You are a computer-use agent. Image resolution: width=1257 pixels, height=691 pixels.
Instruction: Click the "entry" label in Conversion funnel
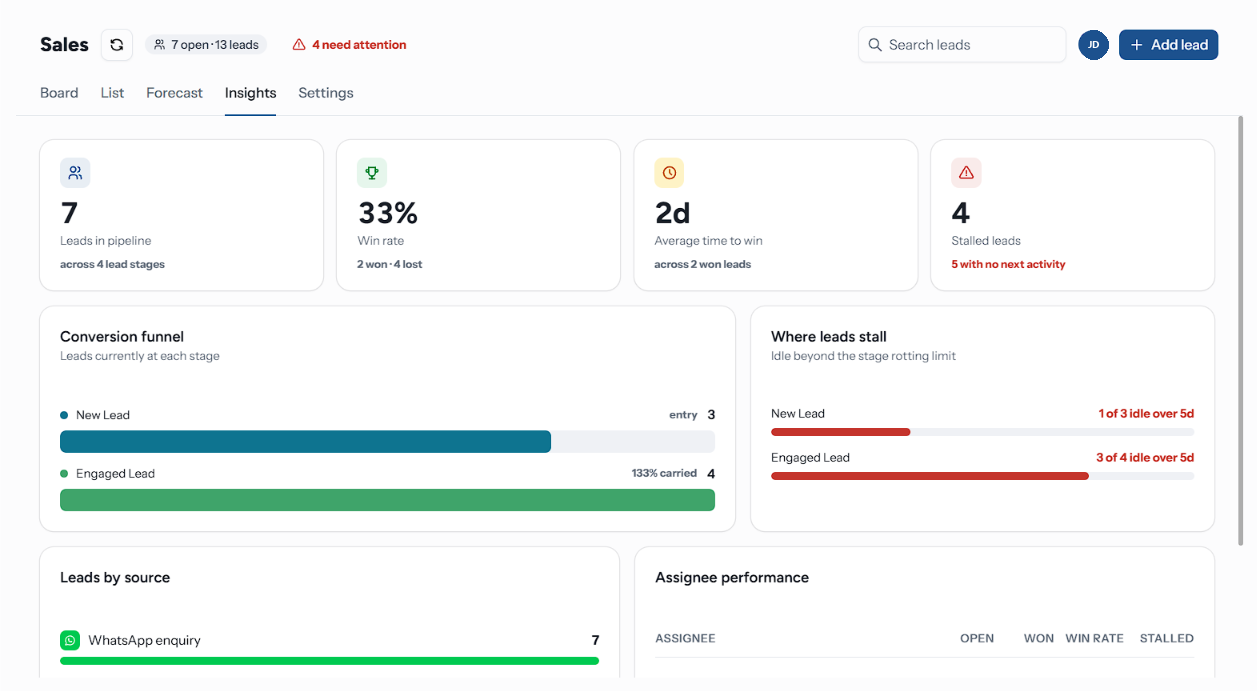coord(683,415)
